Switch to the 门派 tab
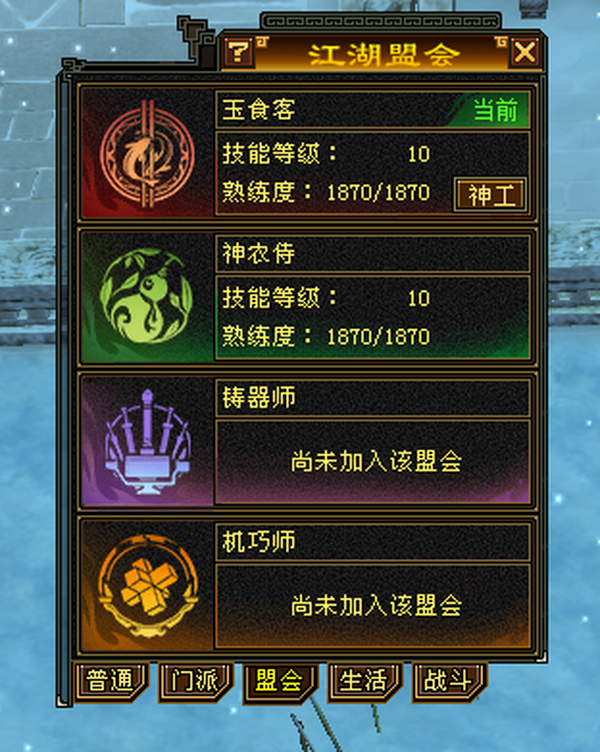This screenshot has width=600, height=752. click(195, 681)
